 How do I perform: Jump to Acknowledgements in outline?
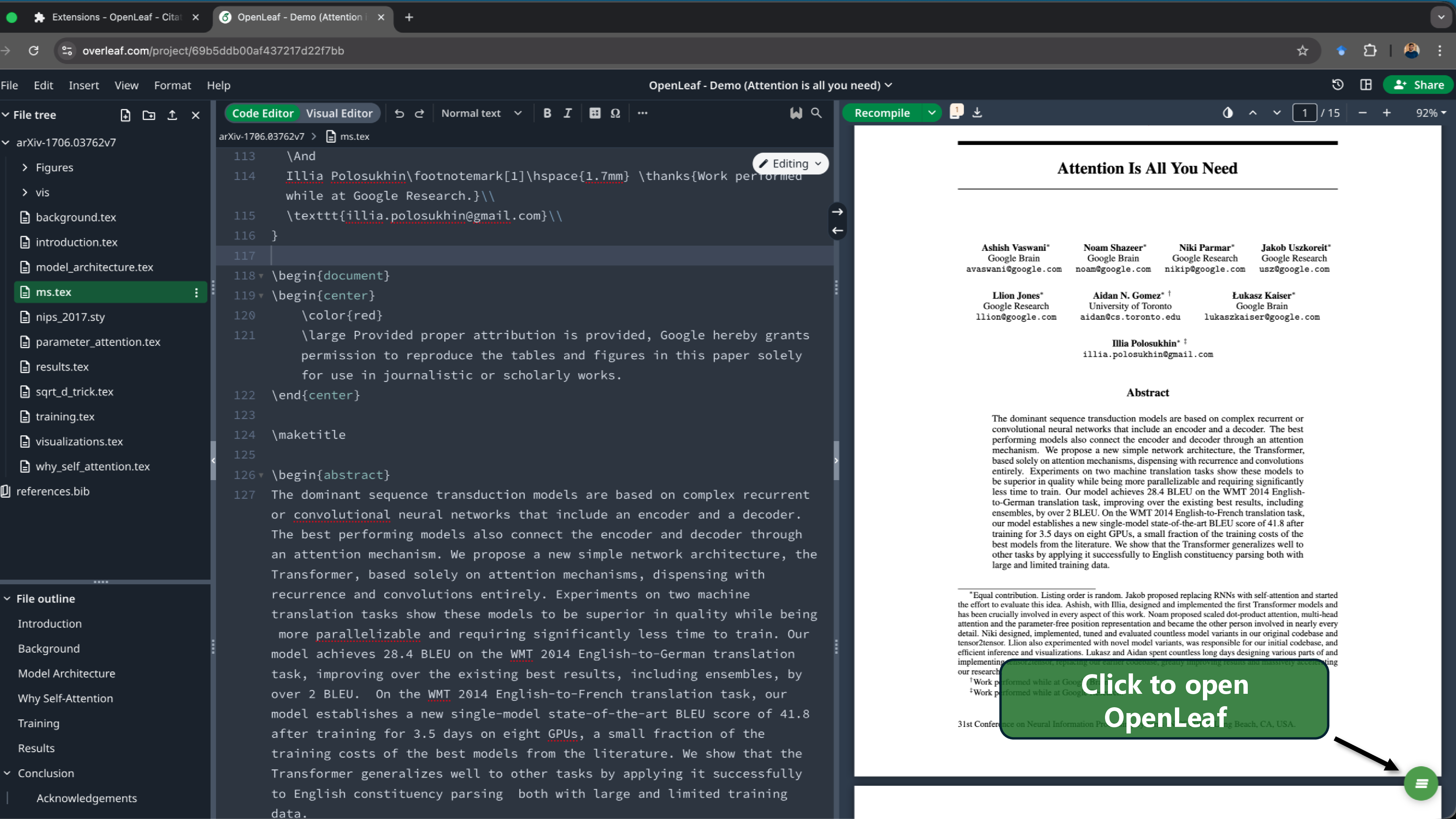click(x=87, y=798)
